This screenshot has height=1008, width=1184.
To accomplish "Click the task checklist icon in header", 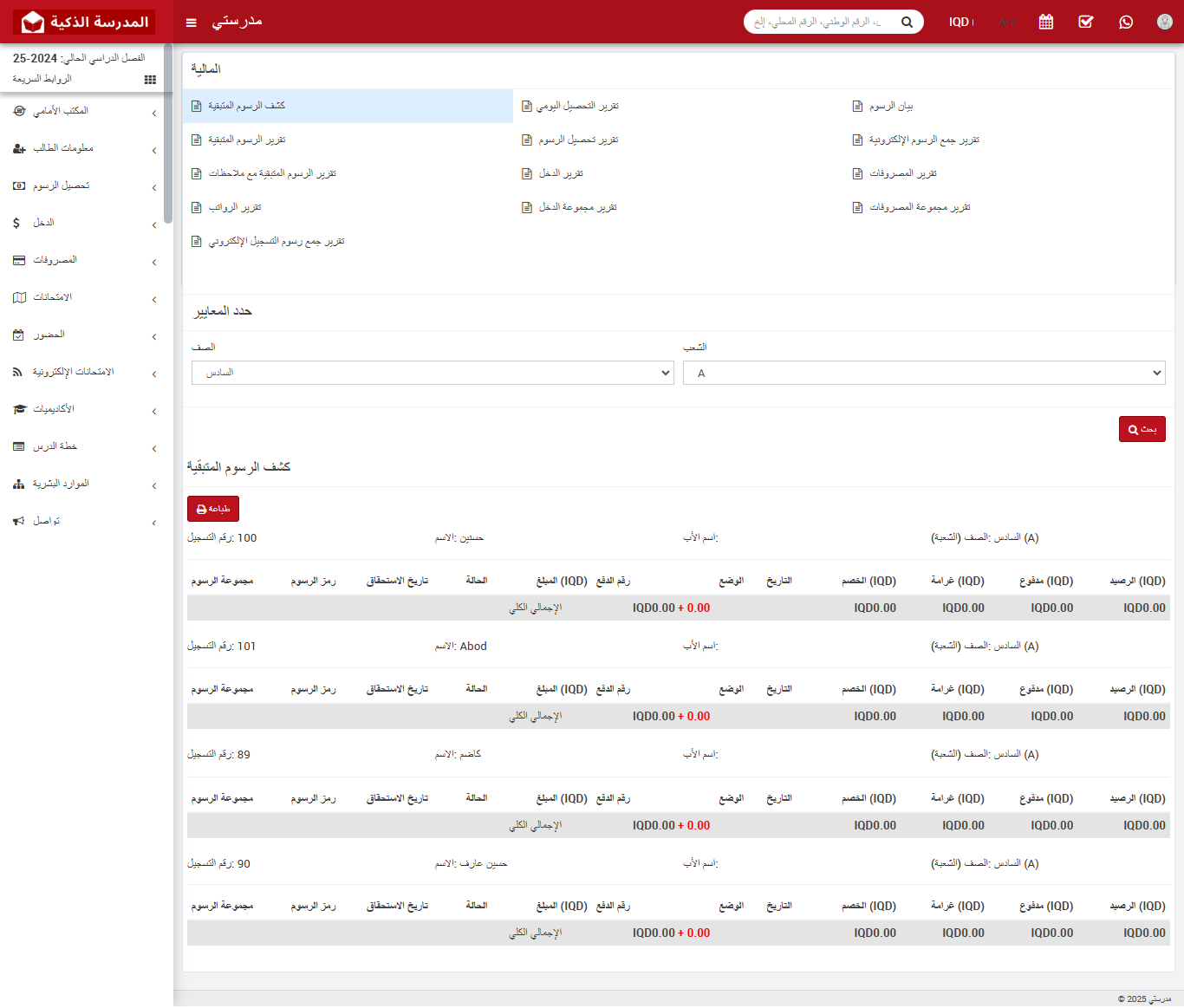I will tap(1086, 22).
